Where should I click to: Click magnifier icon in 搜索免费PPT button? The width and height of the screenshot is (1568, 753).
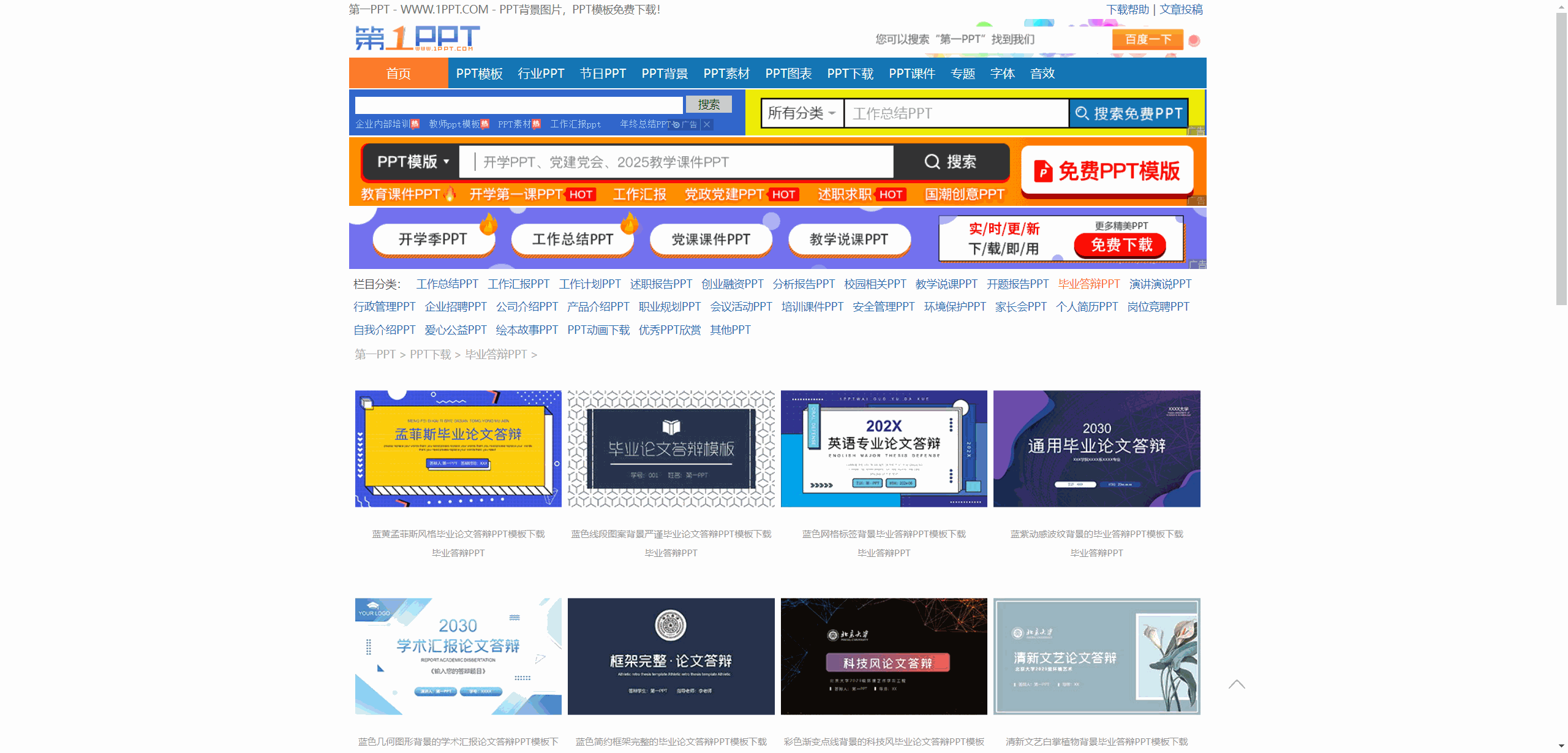[1082, 113]
